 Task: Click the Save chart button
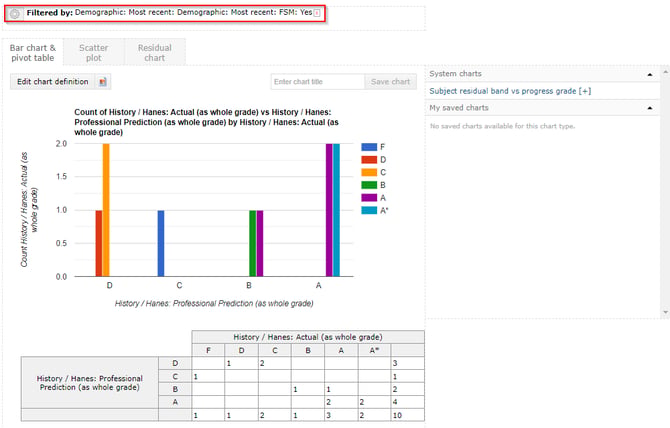[390, 82]
